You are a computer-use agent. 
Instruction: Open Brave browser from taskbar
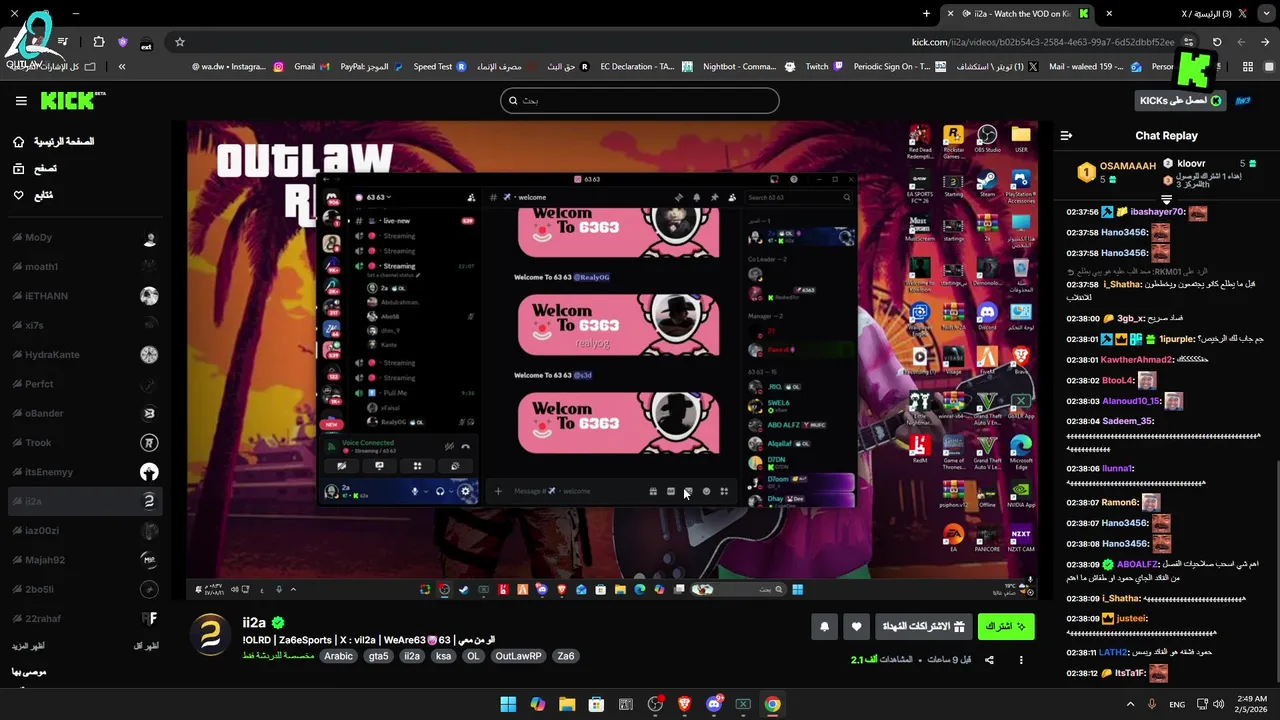684,704
